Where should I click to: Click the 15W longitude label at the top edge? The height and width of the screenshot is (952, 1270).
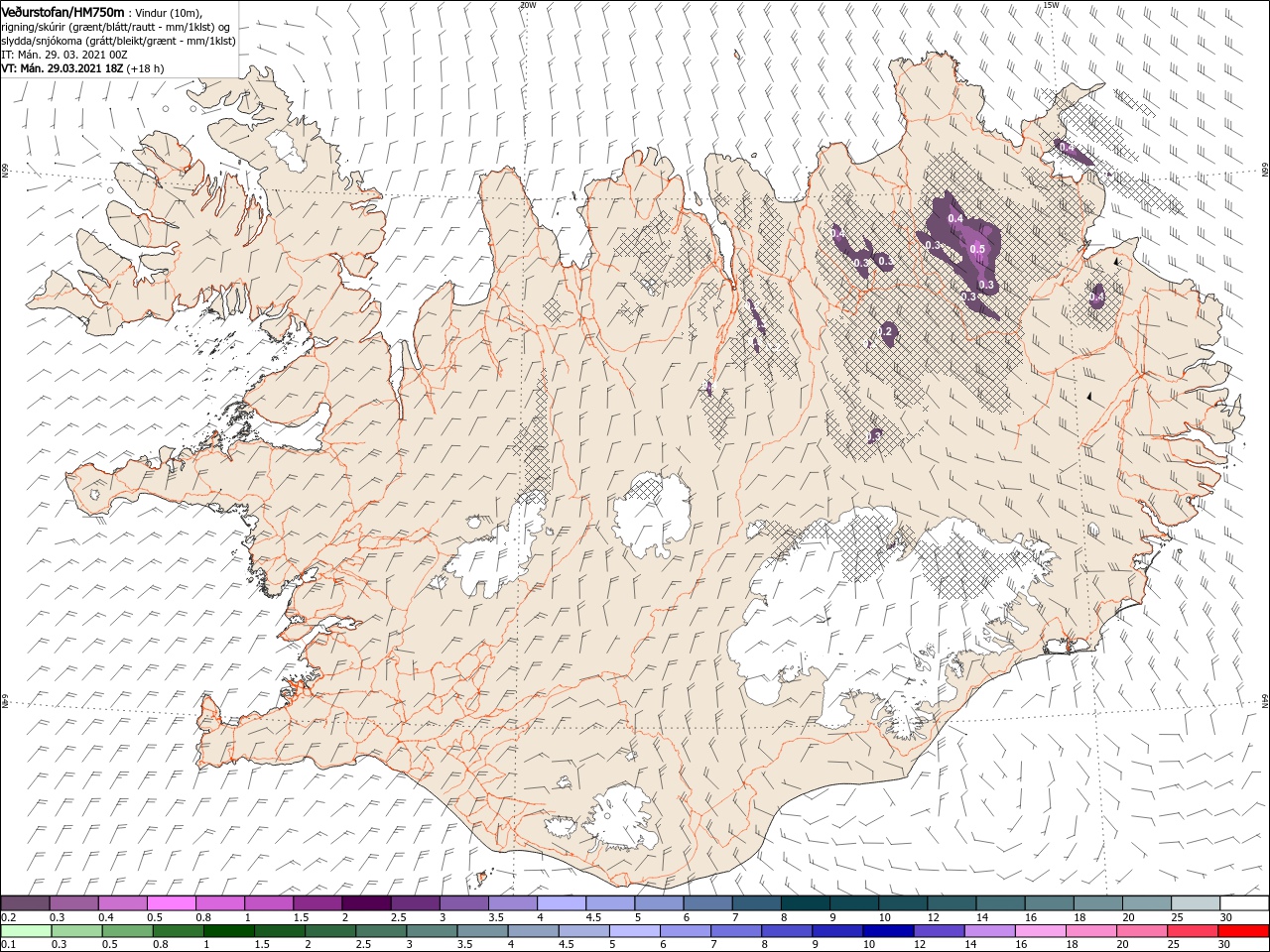(x=1051, y=5)
